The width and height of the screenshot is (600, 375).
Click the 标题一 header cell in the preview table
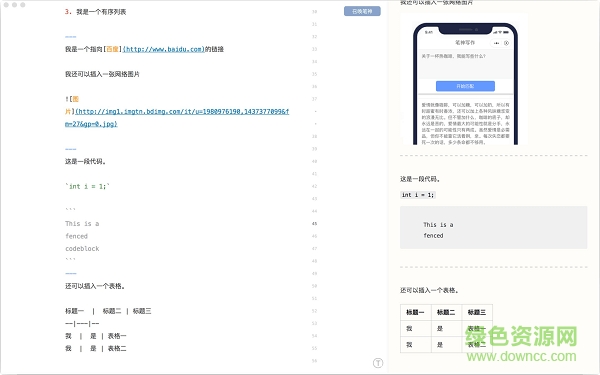(416, 312)
